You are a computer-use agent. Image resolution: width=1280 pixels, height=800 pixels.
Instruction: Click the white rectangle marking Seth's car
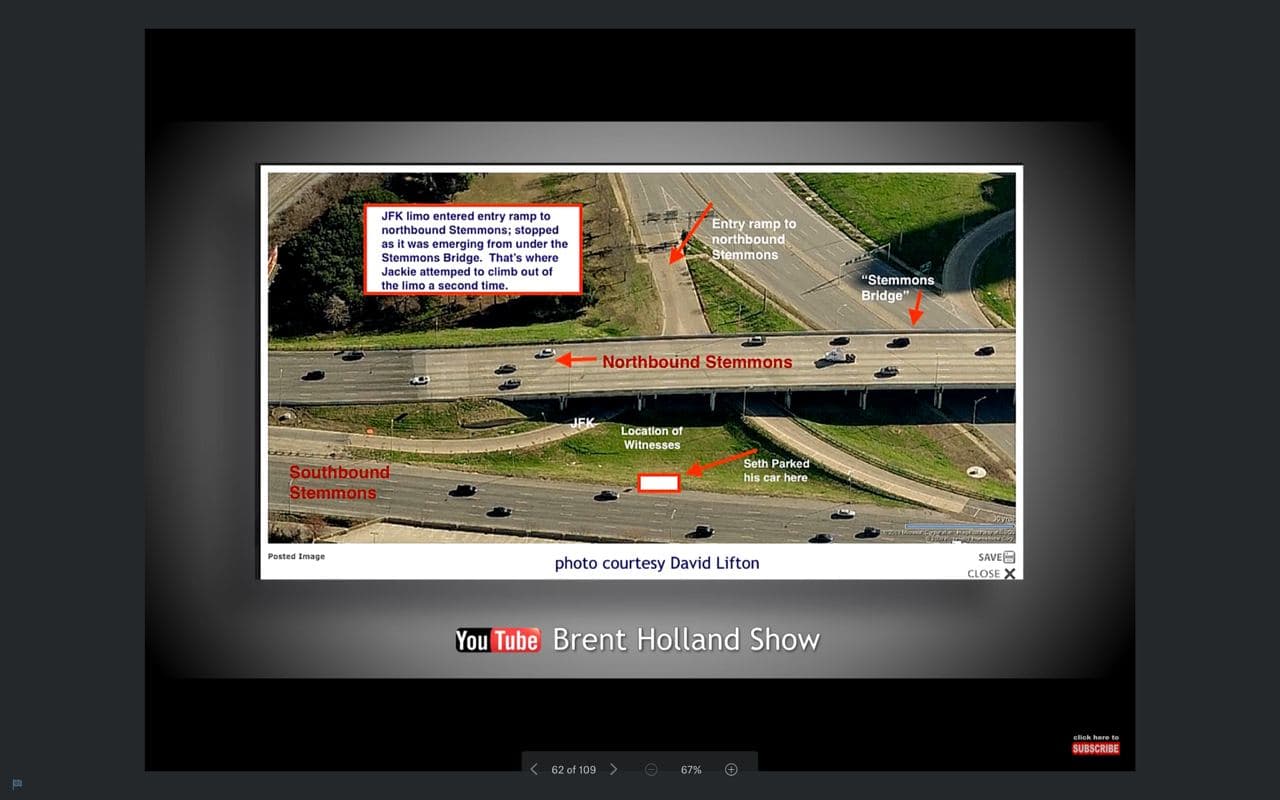(659, 483)
